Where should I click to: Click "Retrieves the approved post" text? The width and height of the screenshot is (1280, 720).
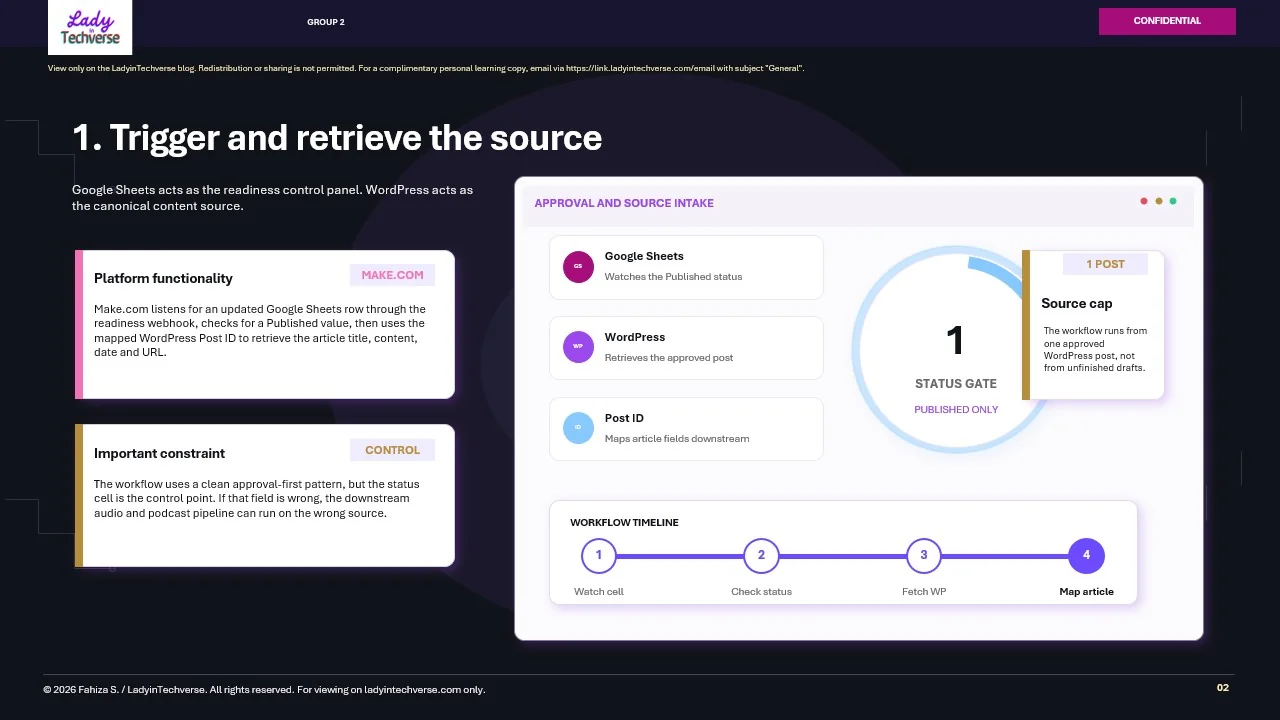669,357
